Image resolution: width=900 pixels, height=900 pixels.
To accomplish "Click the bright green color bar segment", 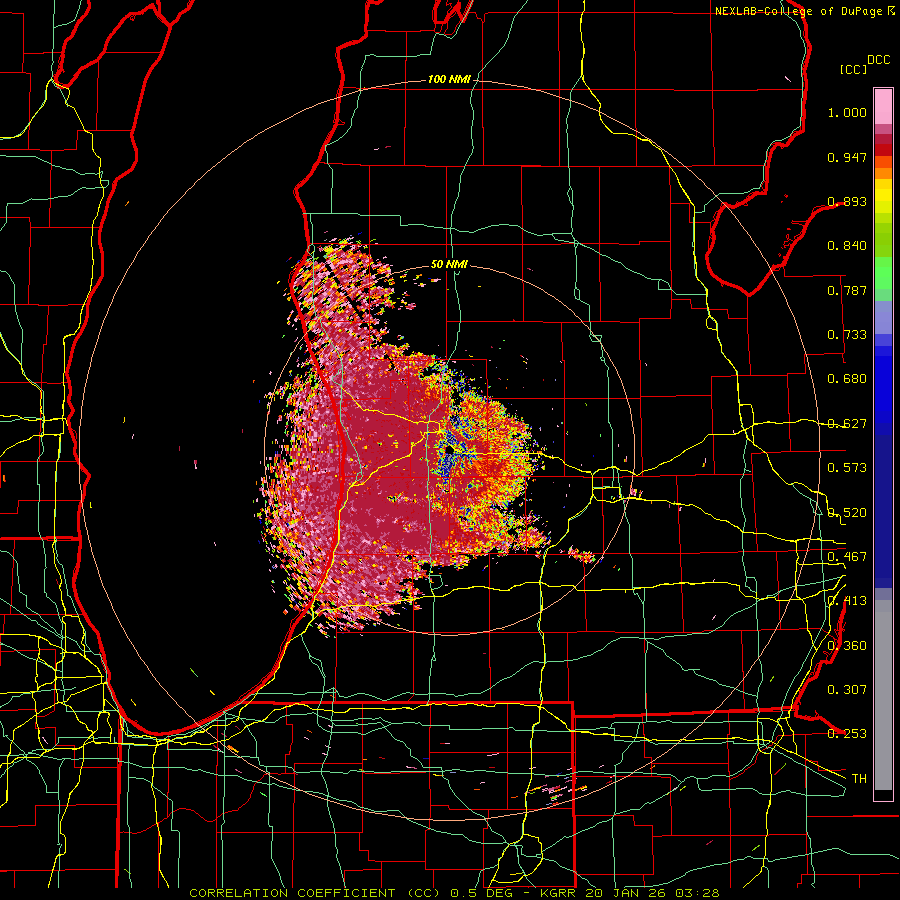I will (x=883, y=273).
